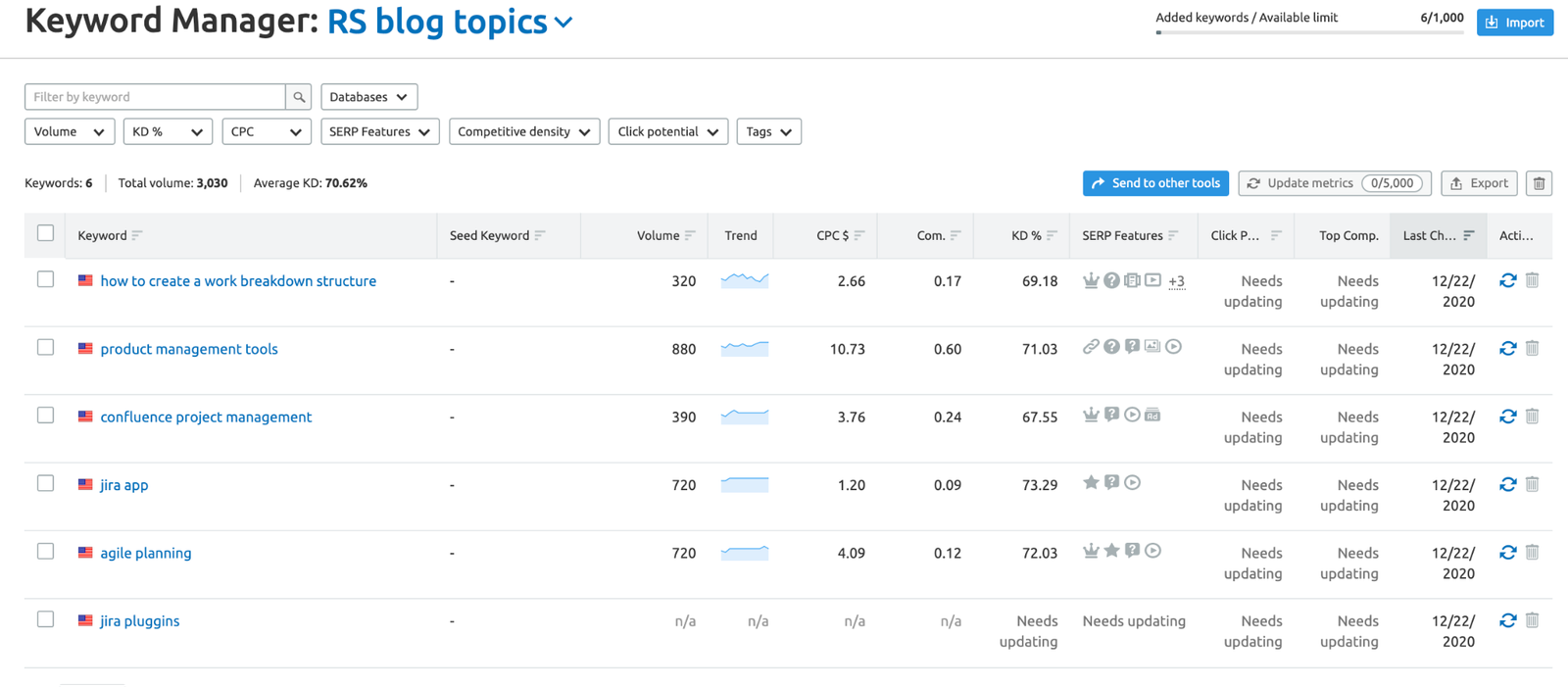This screenshot has width=1568, height=687.
Task: Click the Update metrics button
Action: (x=1335, y=183)
